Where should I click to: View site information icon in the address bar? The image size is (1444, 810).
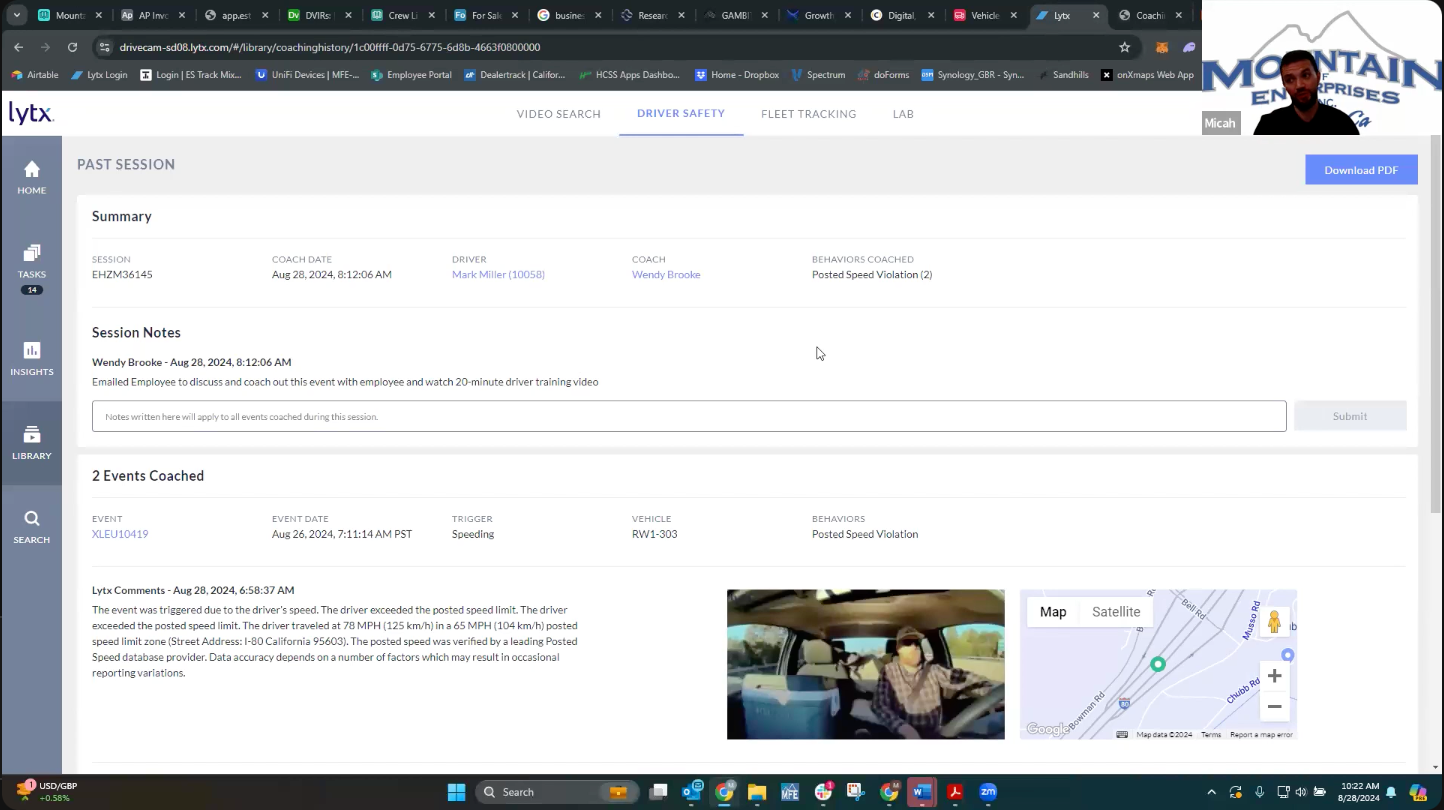tap(105, 47)
